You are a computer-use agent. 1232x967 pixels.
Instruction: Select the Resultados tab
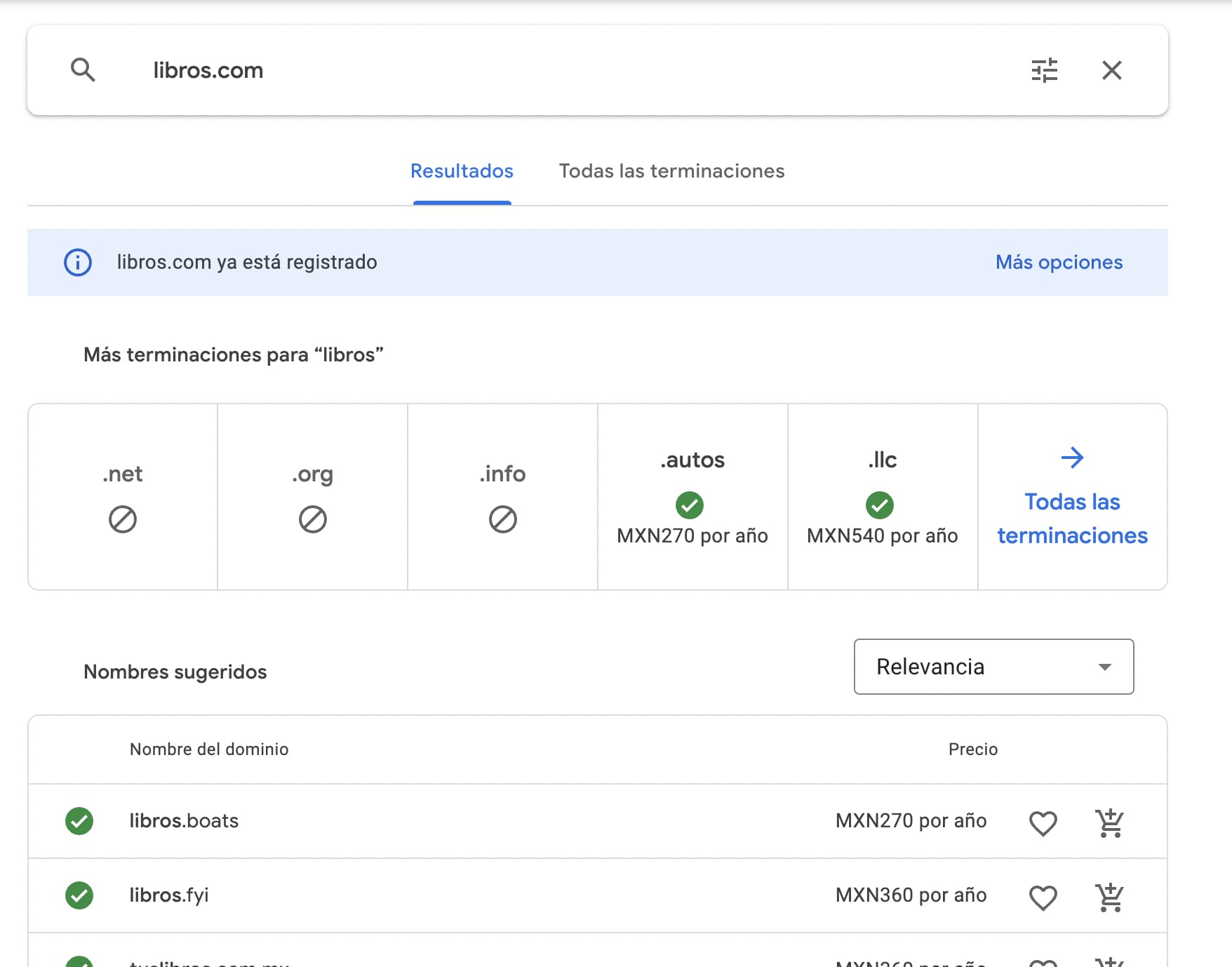[x=462, y=171]
